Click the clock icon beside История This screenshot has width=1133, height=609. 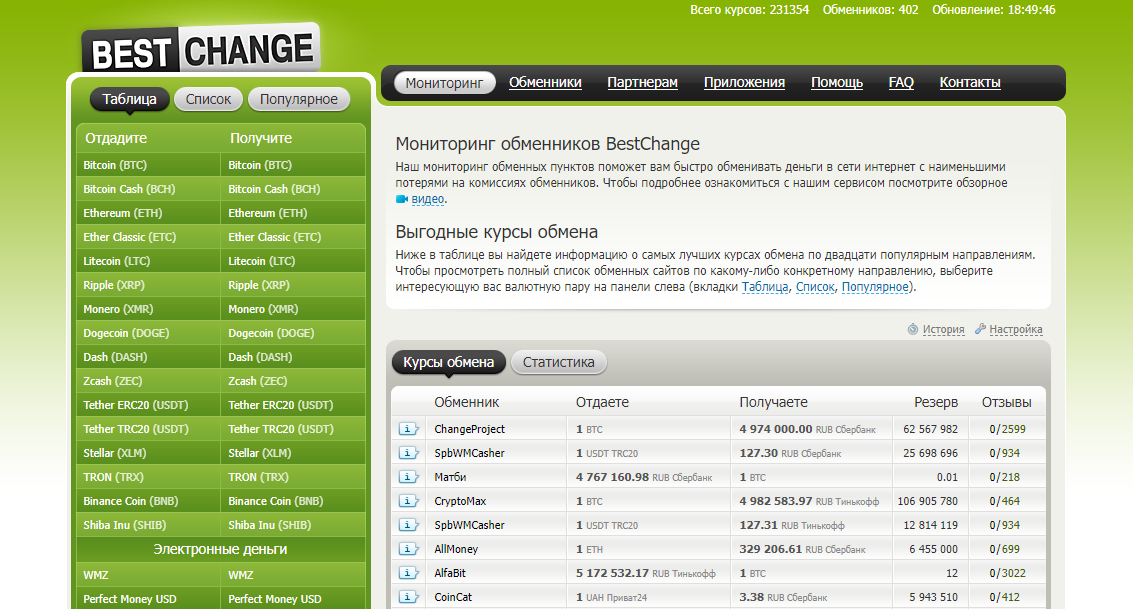(x=913, y=329)
